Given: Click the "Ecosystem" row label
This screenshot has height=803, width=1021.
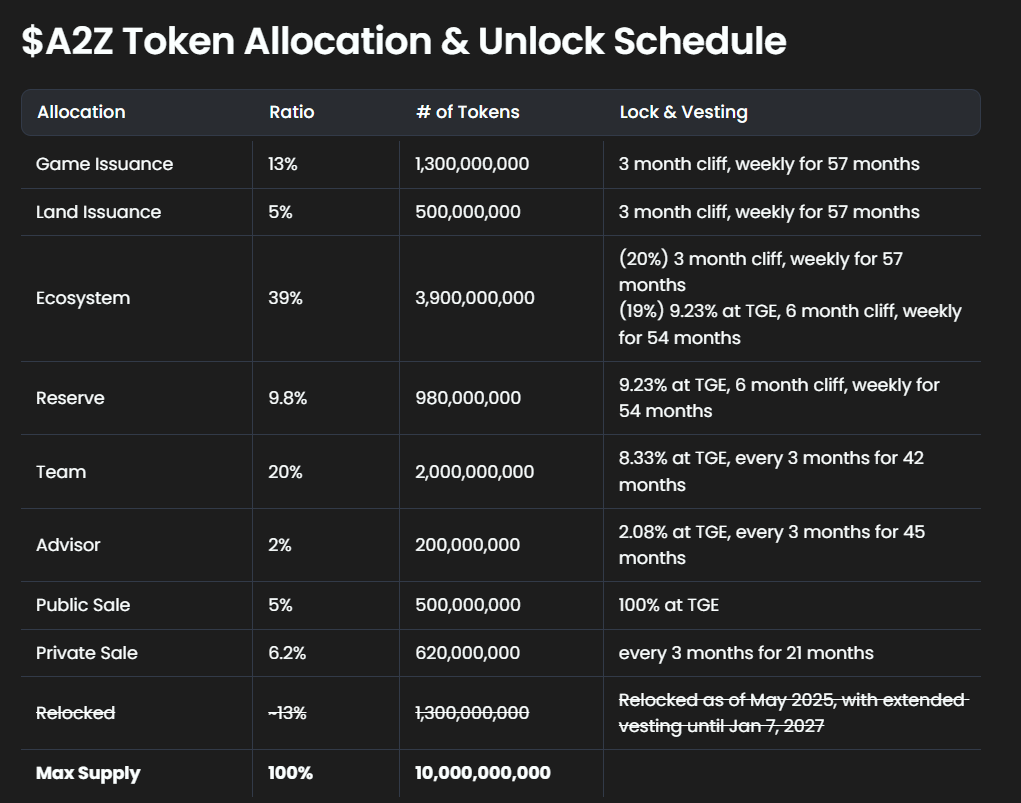Looking at the screenshot, I should (x=83, y=298).
